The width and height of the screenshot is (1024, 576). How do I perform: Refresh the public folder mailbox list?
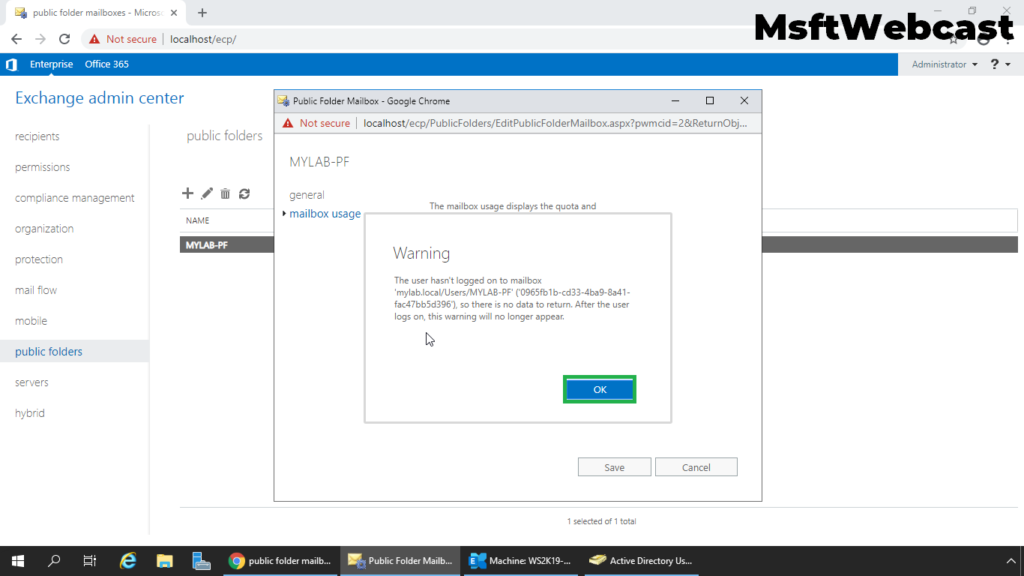[244, 193]
